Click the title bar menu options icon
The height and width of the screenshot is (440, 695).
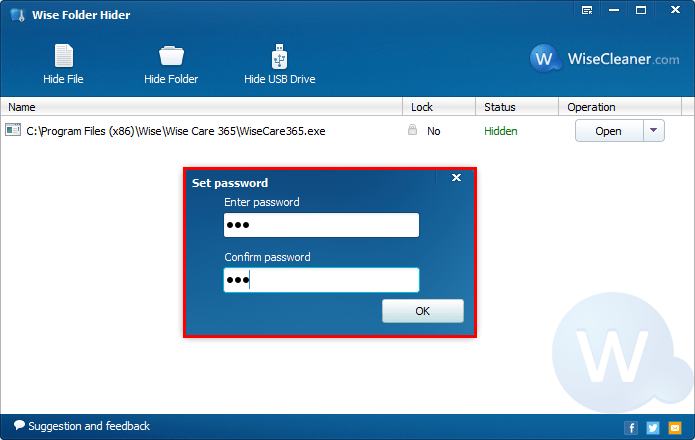(x=587, y=10)
